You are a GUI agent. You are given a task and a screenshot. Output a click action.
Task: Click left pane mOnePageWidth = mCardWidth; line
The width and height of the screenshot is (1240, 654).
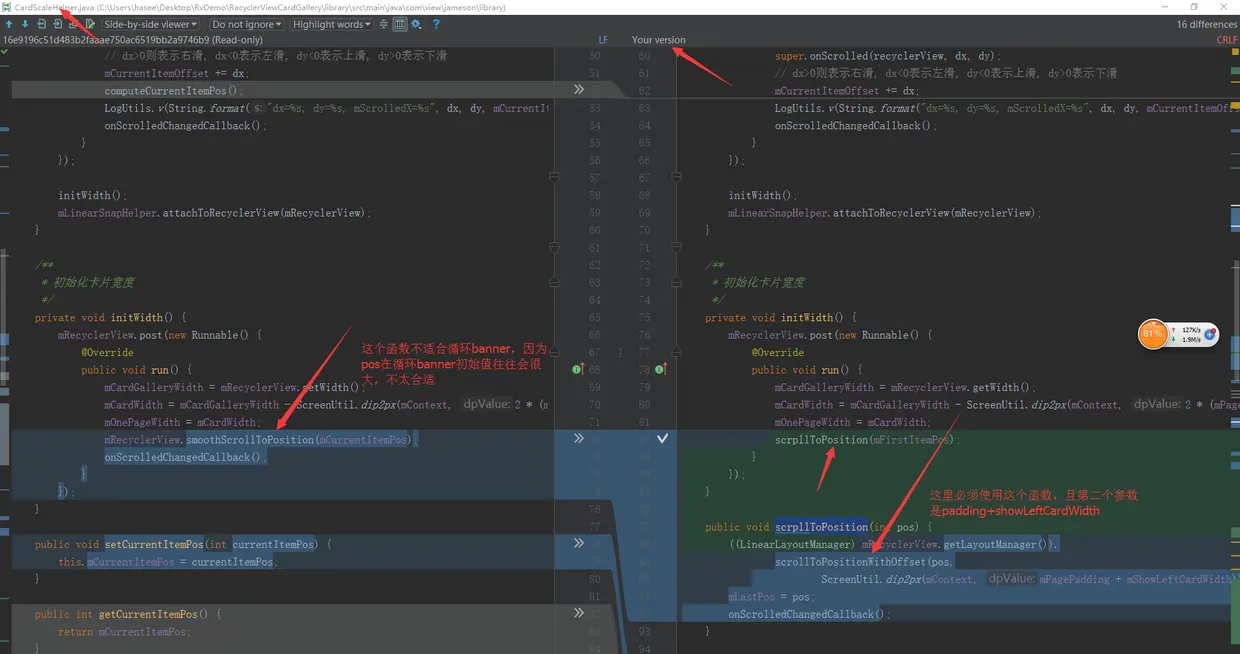pyautogui.click(x=182, y=422)
